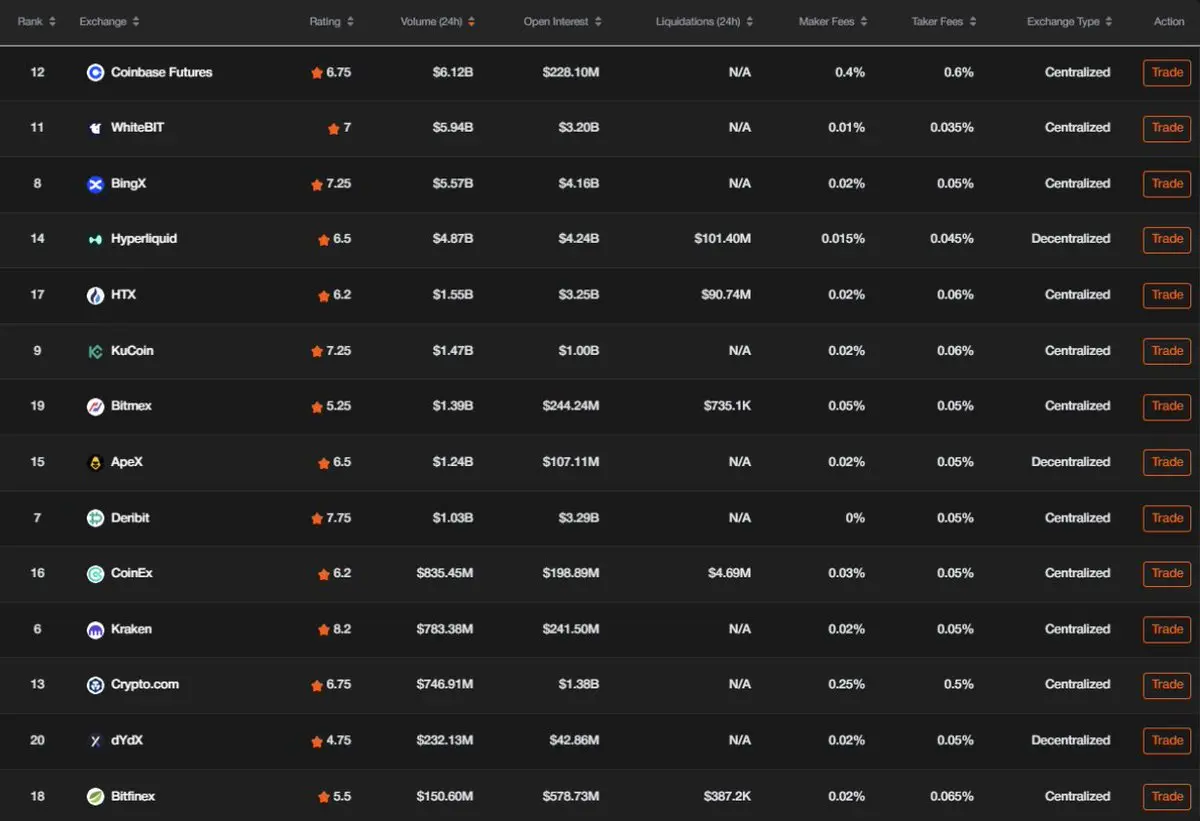1200x821 pixels.
Task: Sort by Maker Fees column header
Action: tap(833, 21)
